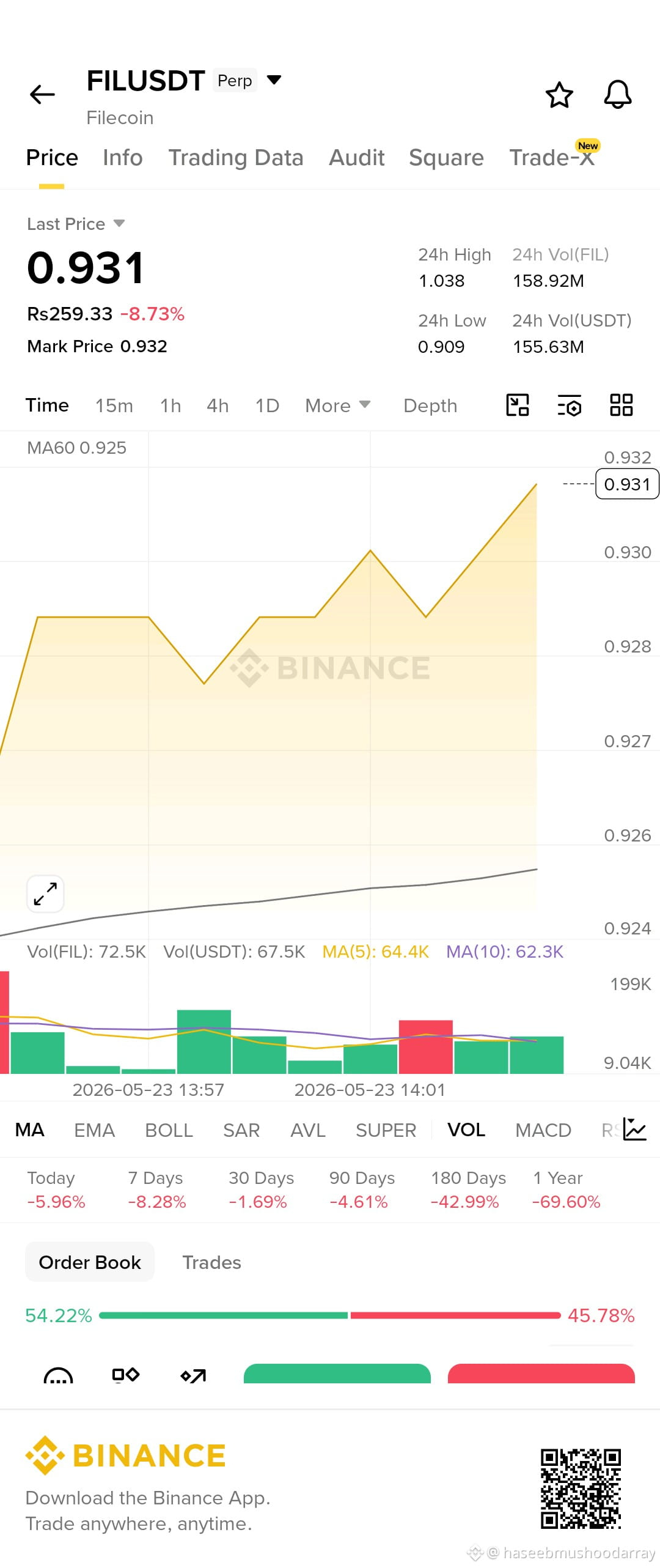Toggle the AVL indicator
This screenshot has width=660, height=1568.
pyautogui.click(x=308, y=1130)
